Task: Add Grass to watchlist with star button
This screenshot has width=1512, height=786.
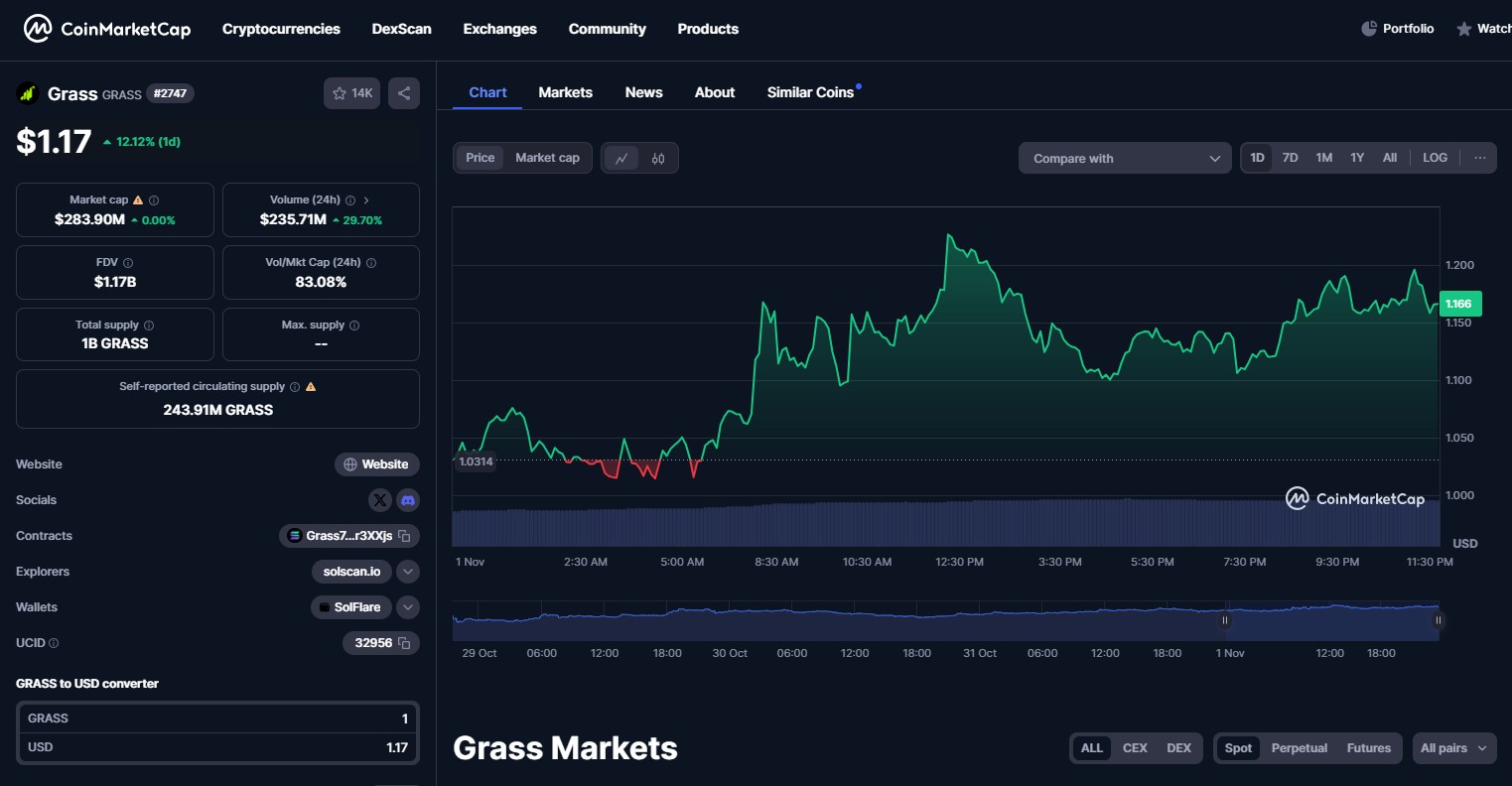Action: (x=351, y=93)
